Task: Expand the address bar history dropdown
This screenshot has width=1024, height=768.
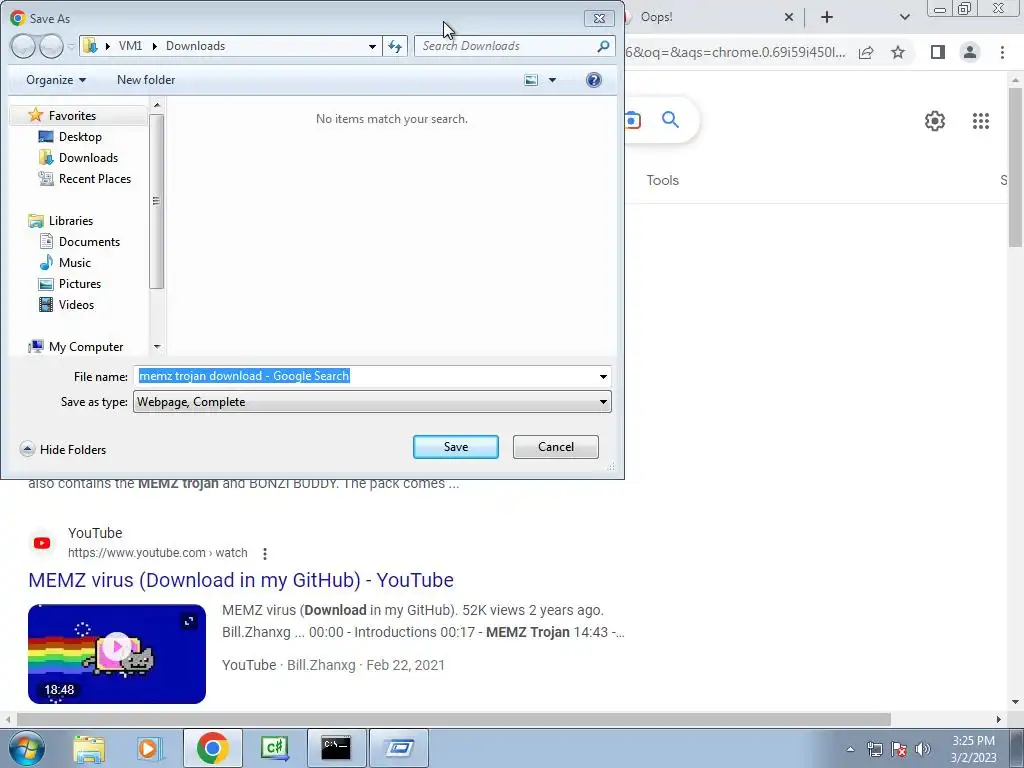Action: pyautogui.click(x=372, y=46)
